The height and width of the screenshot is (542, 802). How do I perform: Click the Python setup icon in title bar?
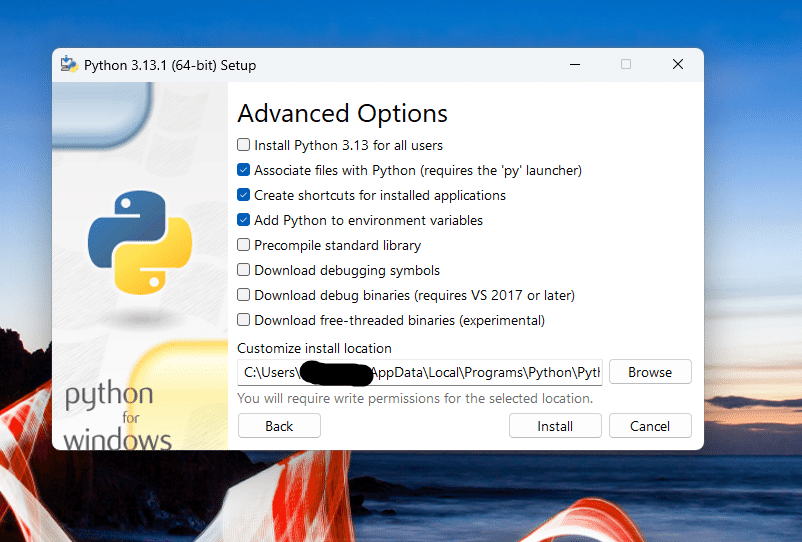click(x=69, y=65)
